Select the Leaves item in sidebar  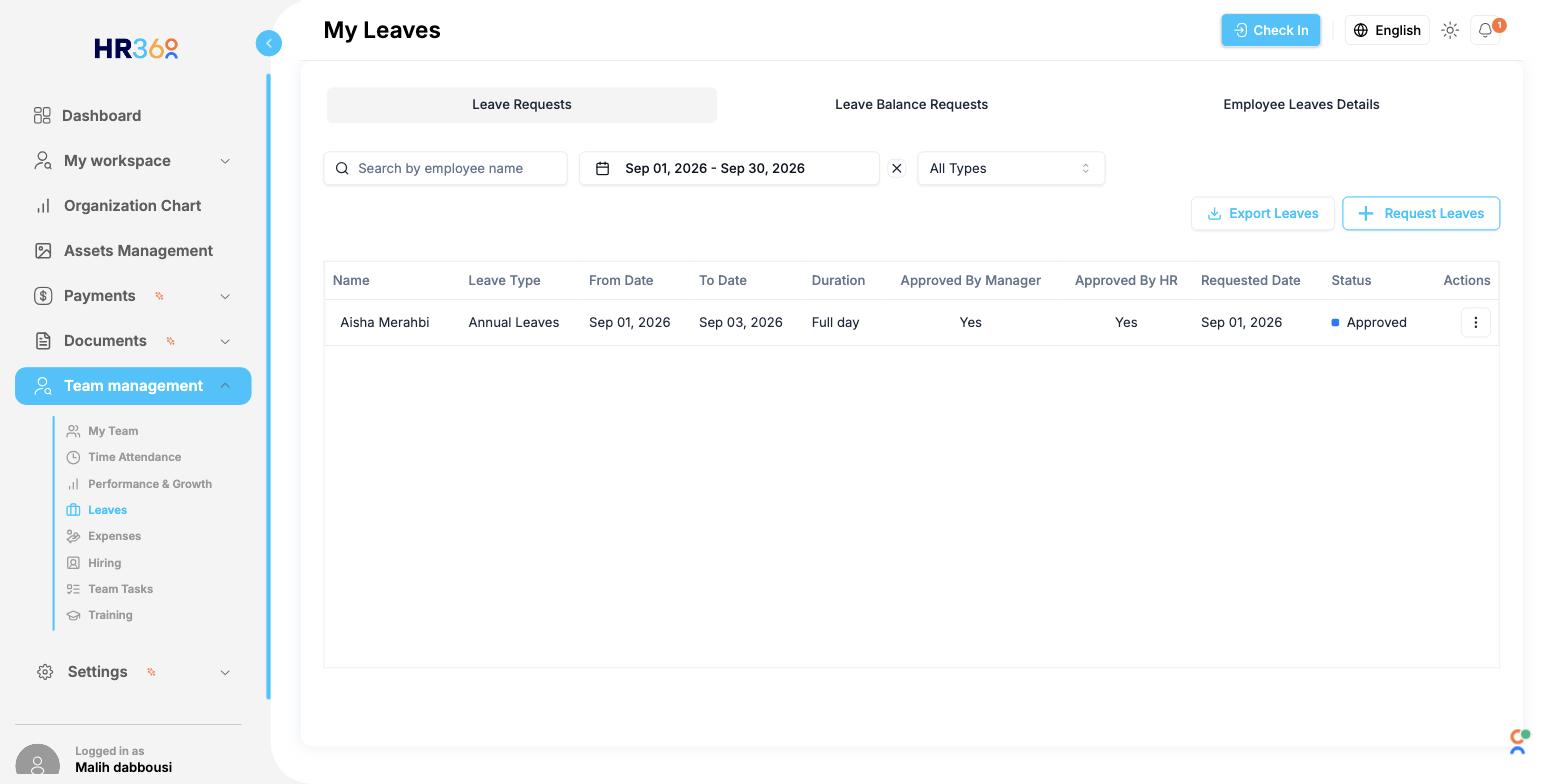pos(107,510)
